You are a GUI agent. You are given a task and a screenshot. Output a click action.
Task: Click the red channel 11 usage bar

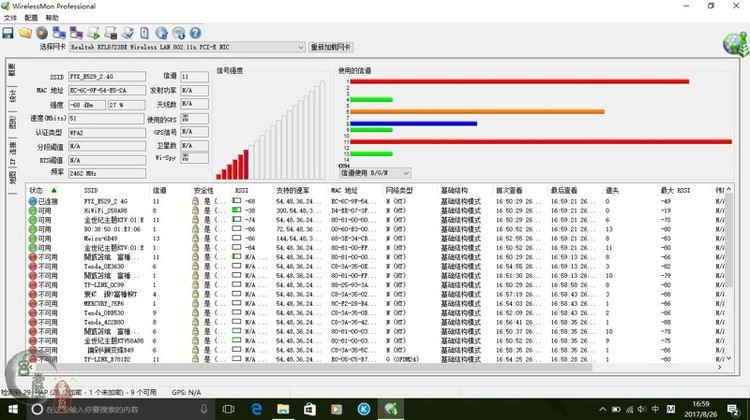click(541, 142)
